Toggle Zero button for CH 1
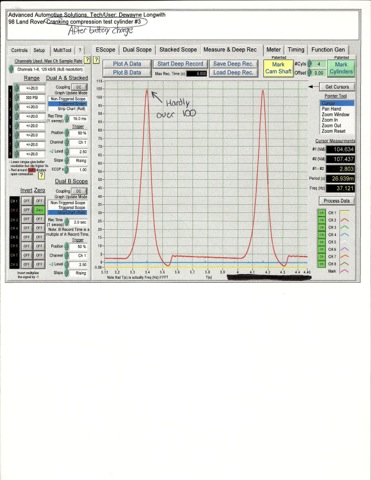The width and height of the screenshot is (371, 480). [39, 201]
